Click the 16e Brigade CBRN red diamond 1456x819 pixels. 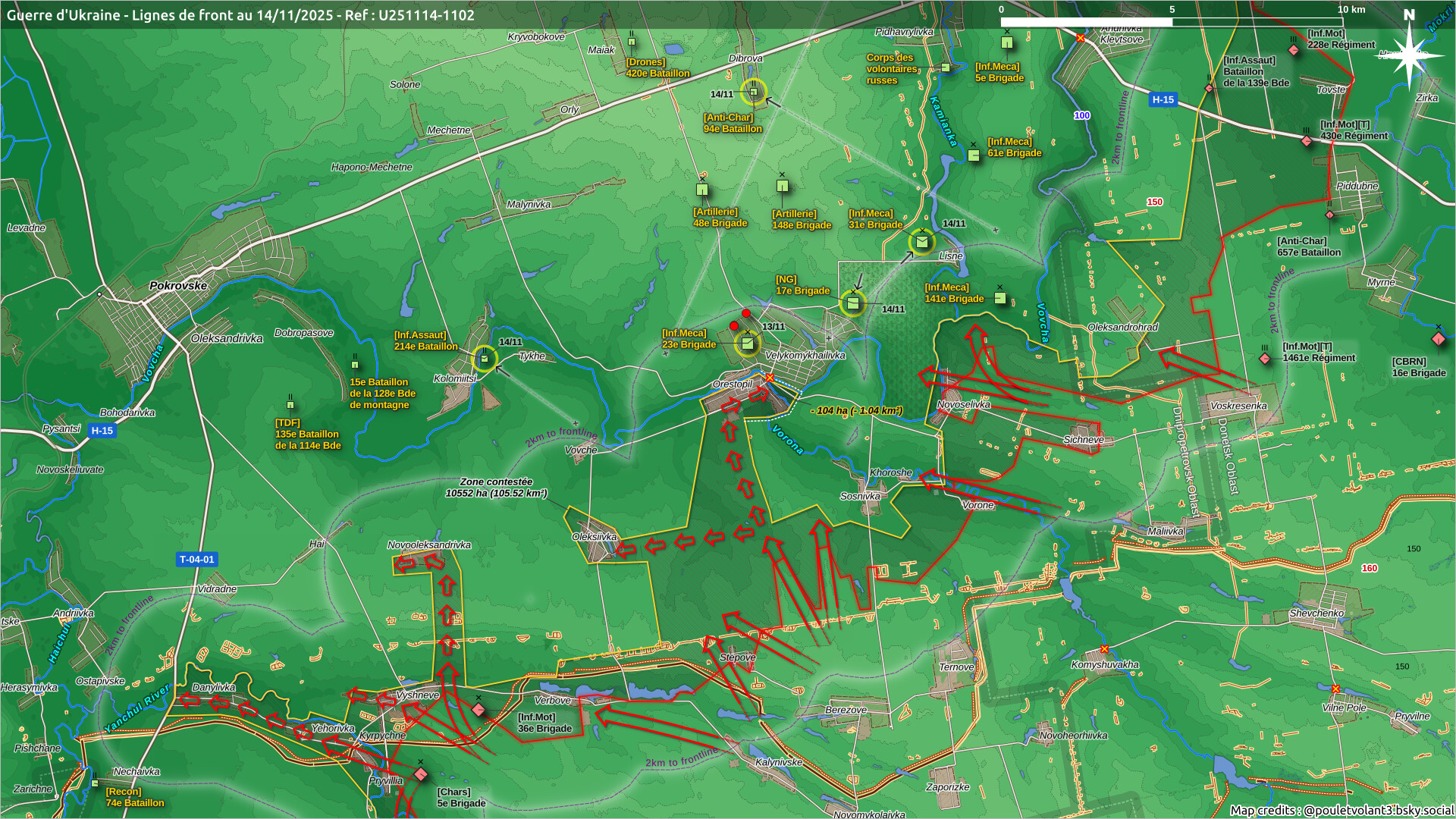[x=1438, y=339]
